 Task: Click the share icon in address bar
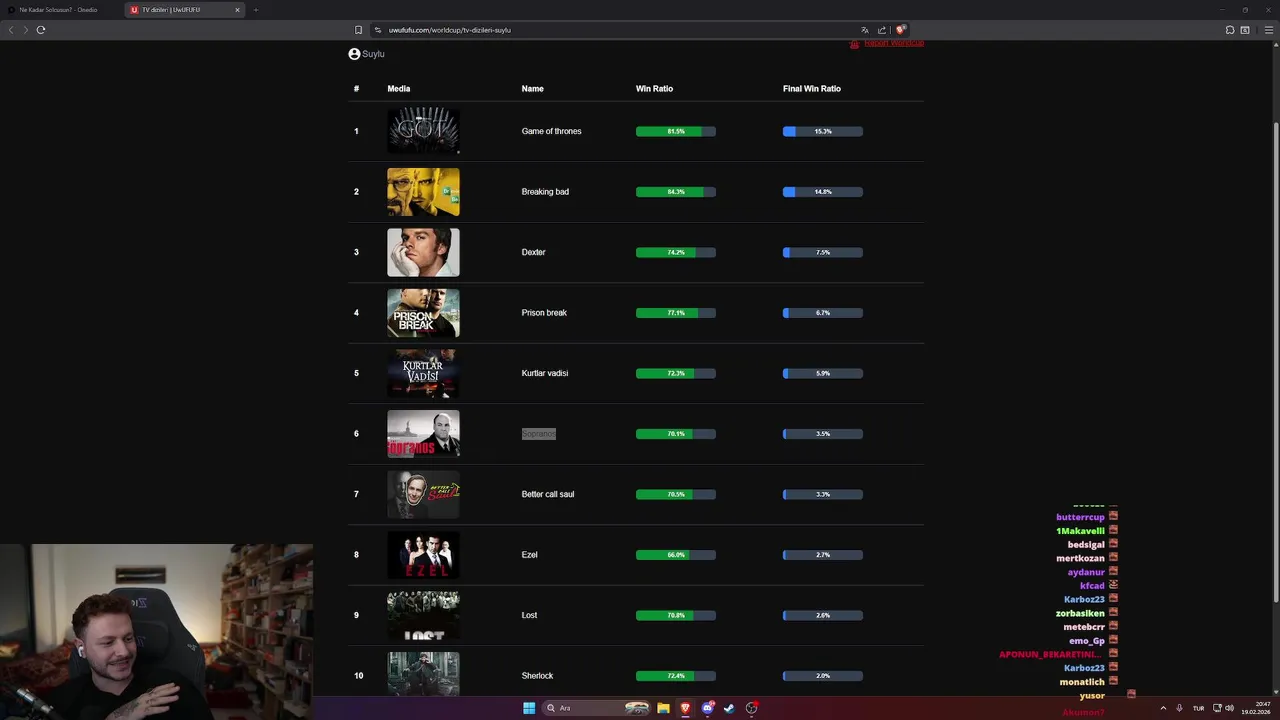(882, 30)
